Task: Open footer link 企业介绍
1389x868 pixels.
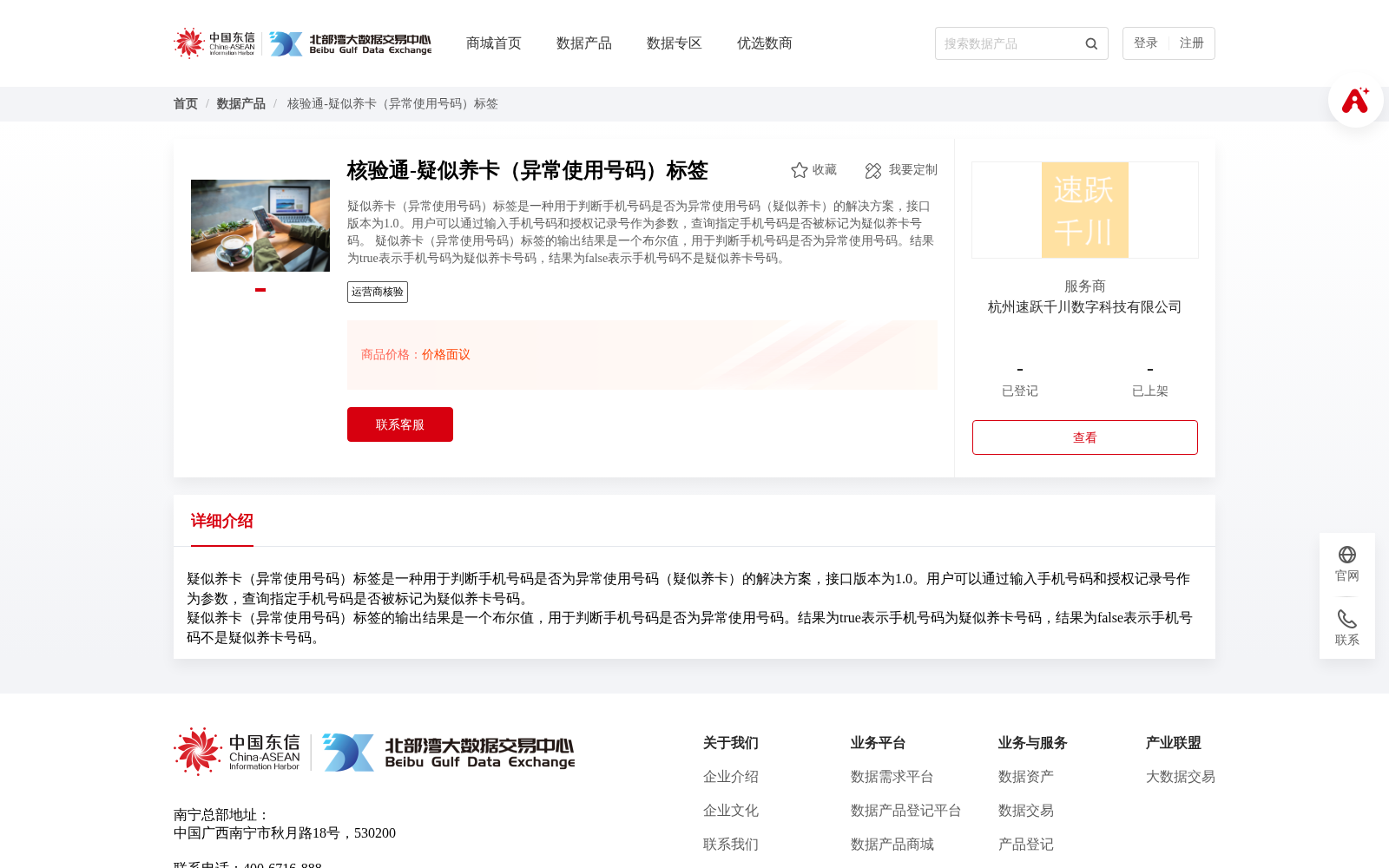Action: pos(731,777)
